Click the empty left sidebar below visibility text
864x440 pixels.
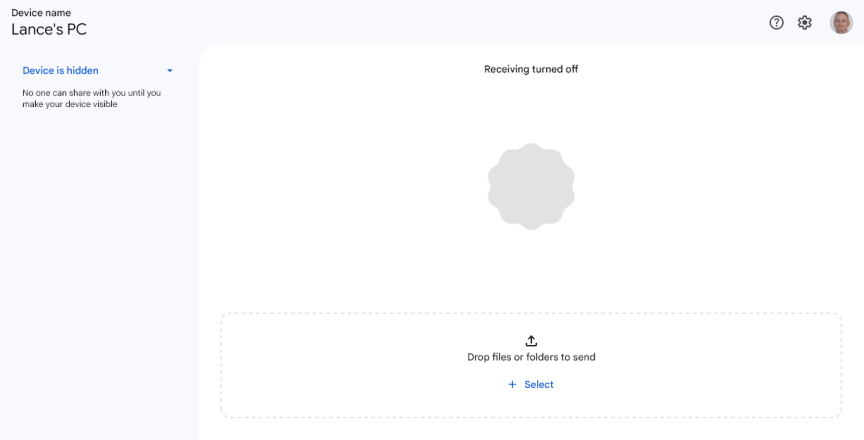coord(98,280)
